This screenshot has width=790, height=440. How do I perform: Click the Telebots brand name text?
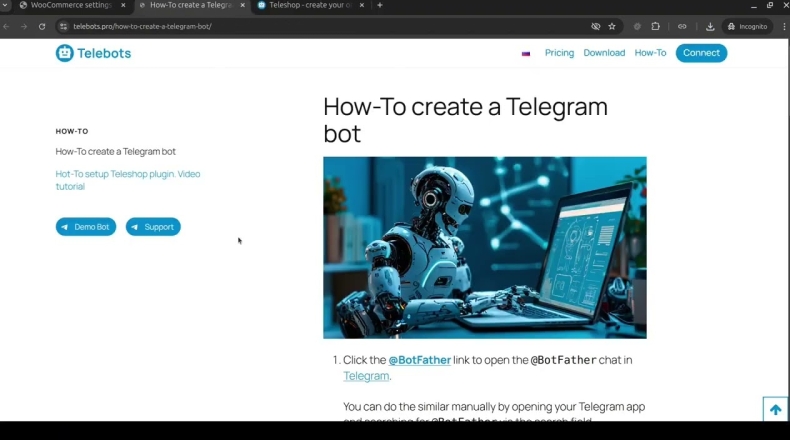coord(104,53)
